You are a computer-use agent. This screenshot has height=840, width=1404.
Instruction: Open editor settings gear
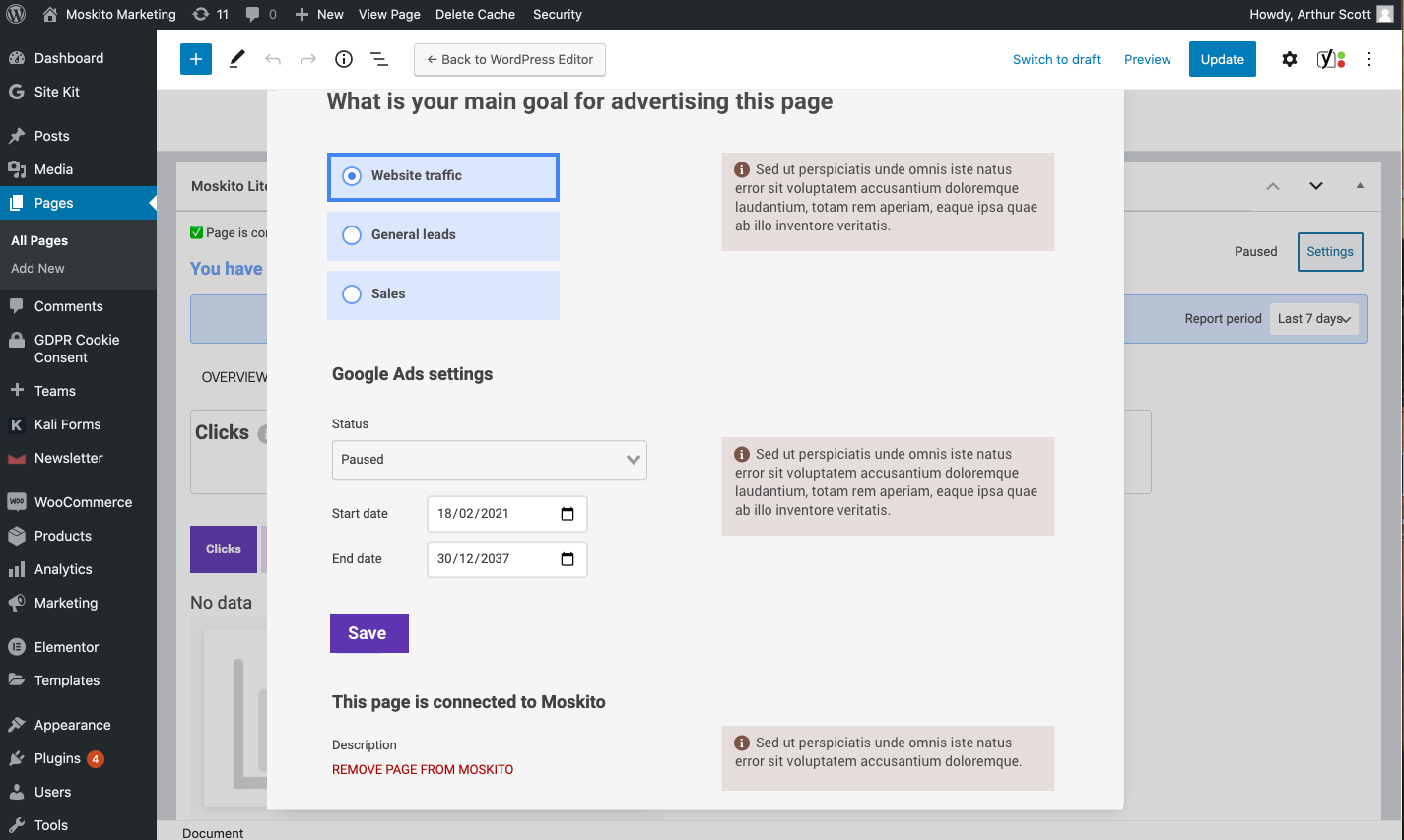(x=1290, y=59)
